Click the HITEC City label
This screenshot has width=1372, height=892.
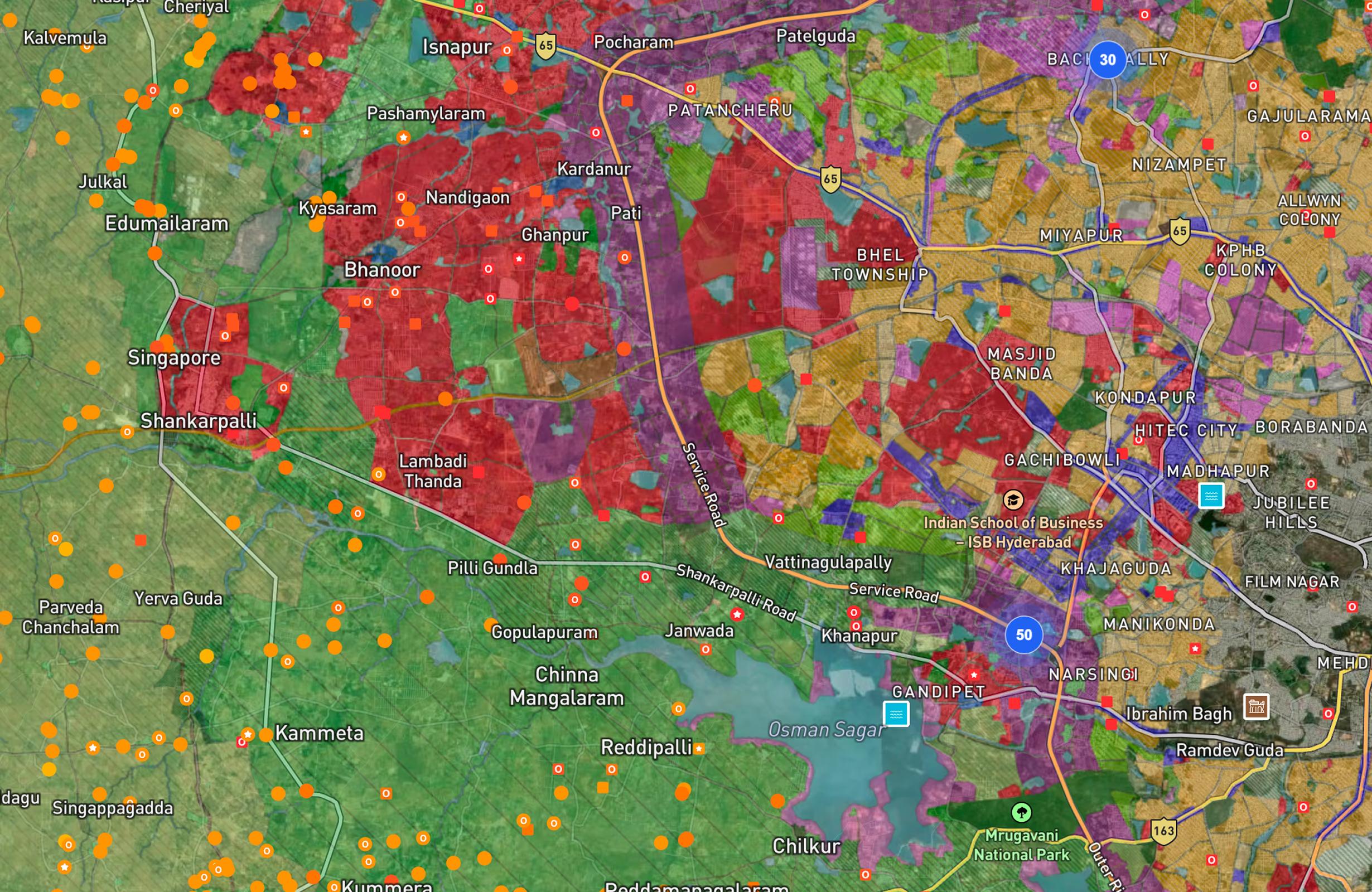[x=1185, y=430]
